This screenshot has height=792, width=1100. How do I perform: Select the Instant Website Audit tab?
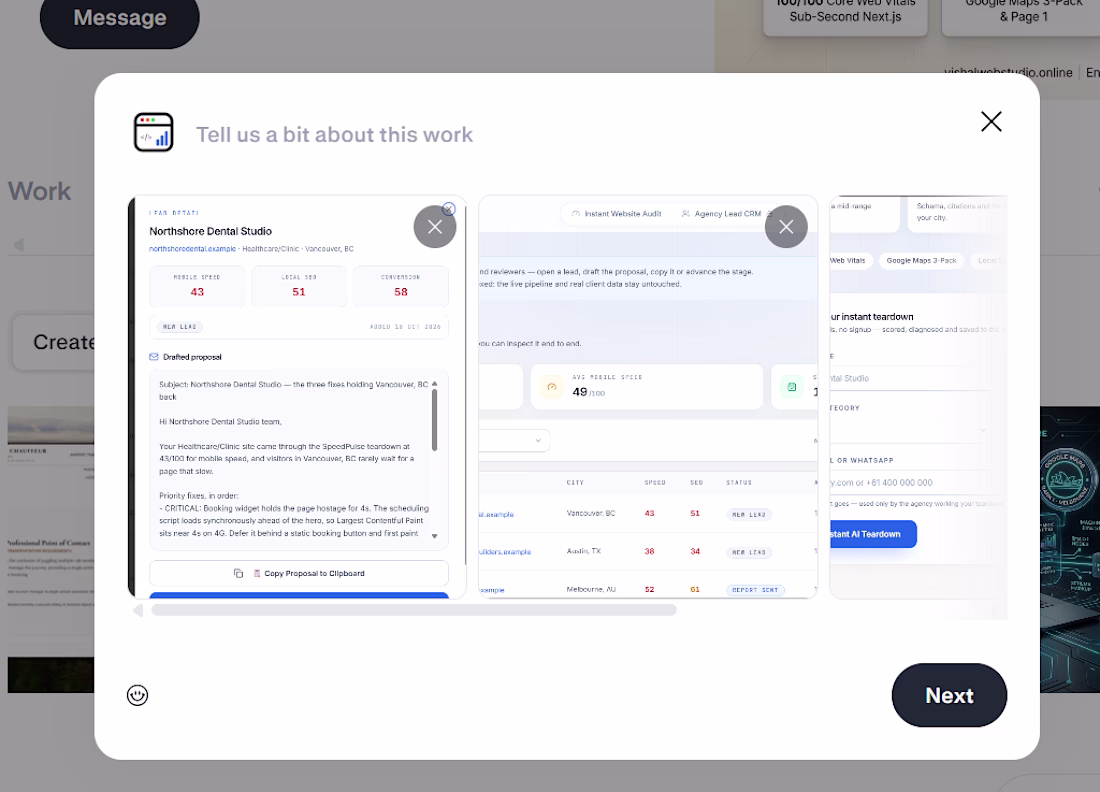pyautogui.click(x=617, y=214)
